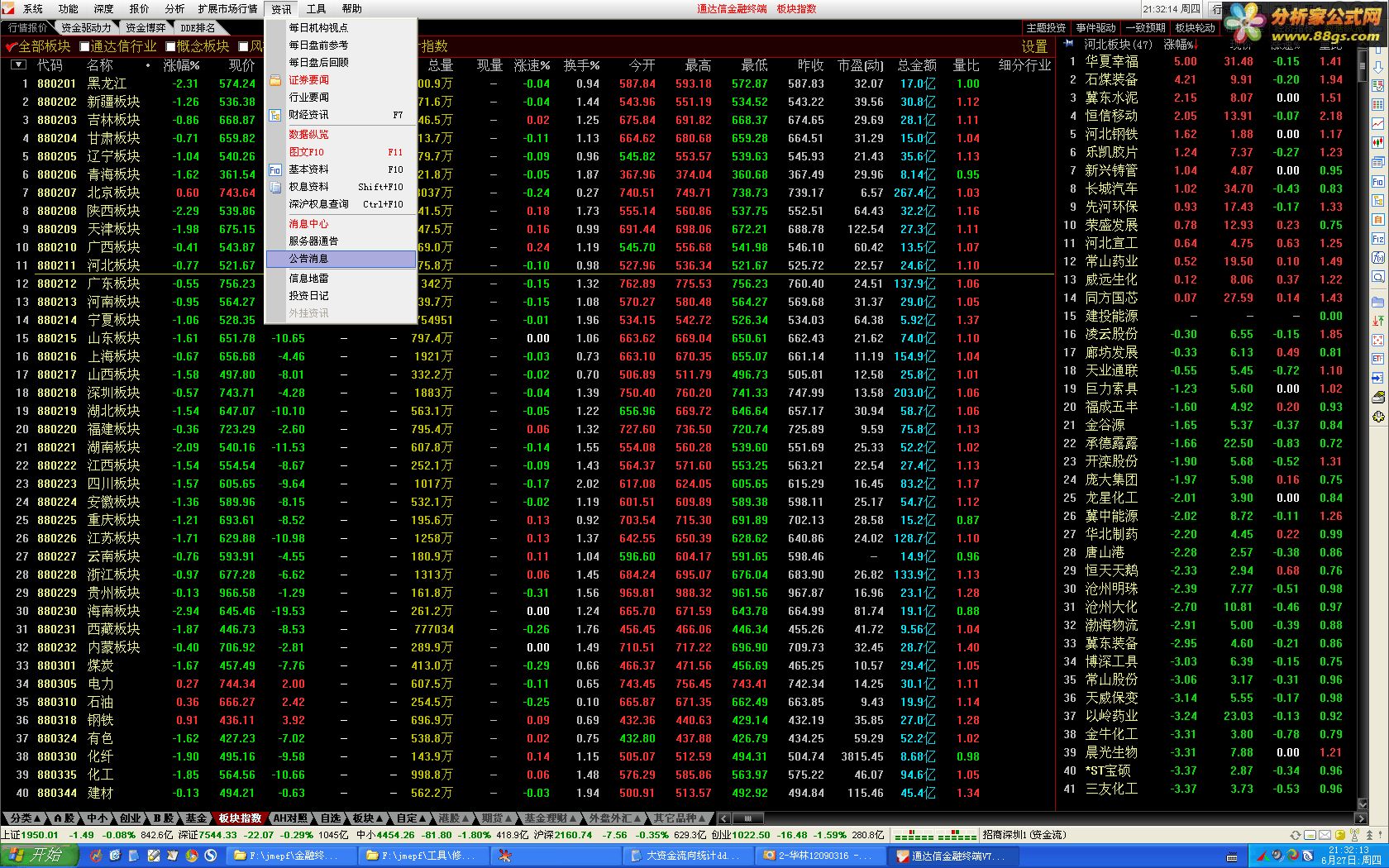Open the report/timer icon in right toolbar
Image resolution: width=1389 pixels, height=868 pixels.
1378,86
